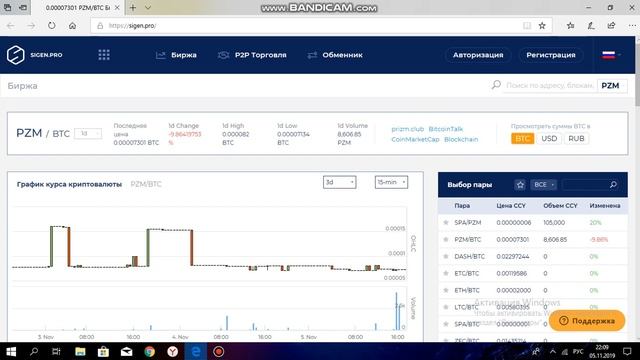
Task: Open File Explorer from taskbar
Action: tap(80, 351)
